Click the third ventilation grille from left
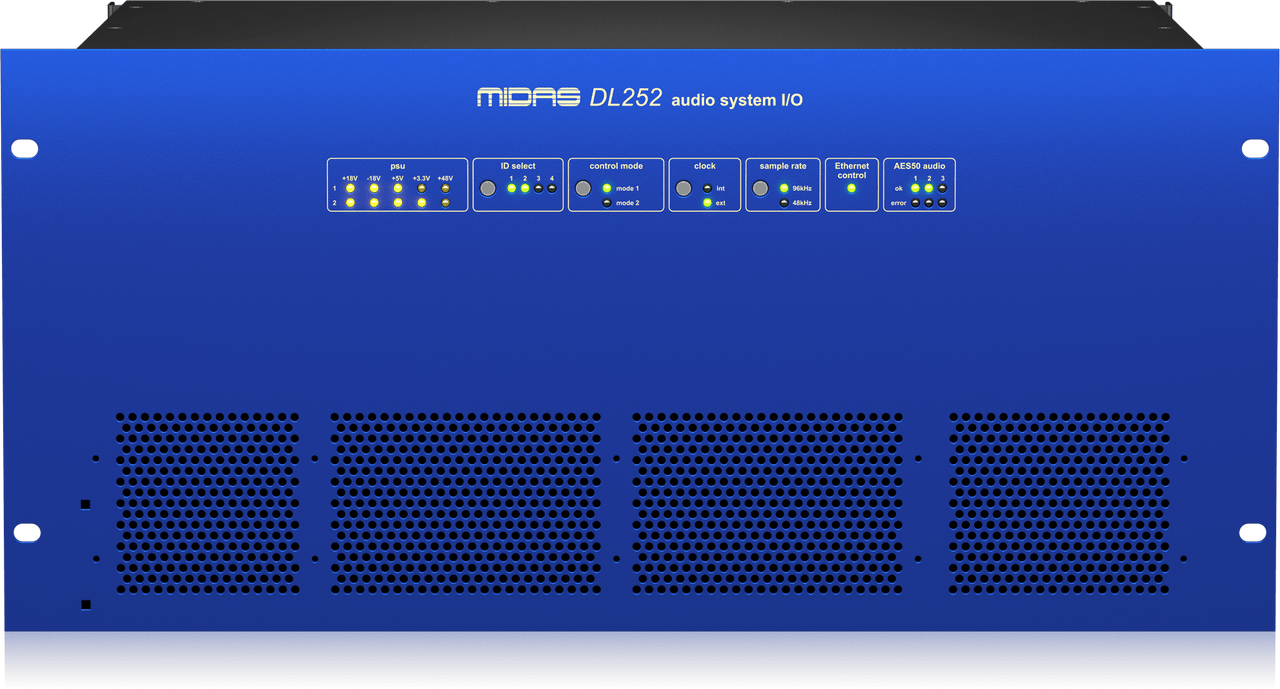 pyautogui.click(x=768, y=503)
